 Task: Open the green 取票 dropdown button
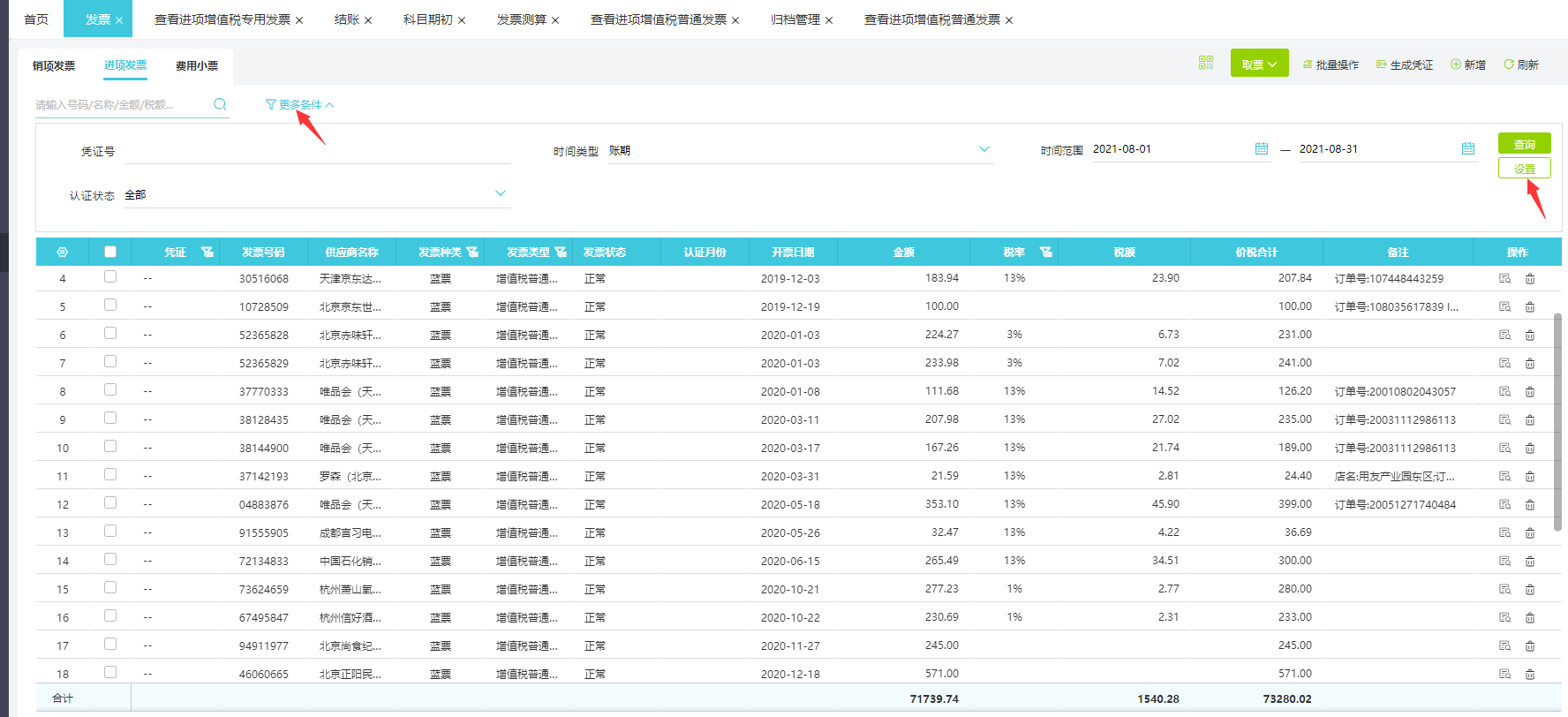tap(1260, 64)
